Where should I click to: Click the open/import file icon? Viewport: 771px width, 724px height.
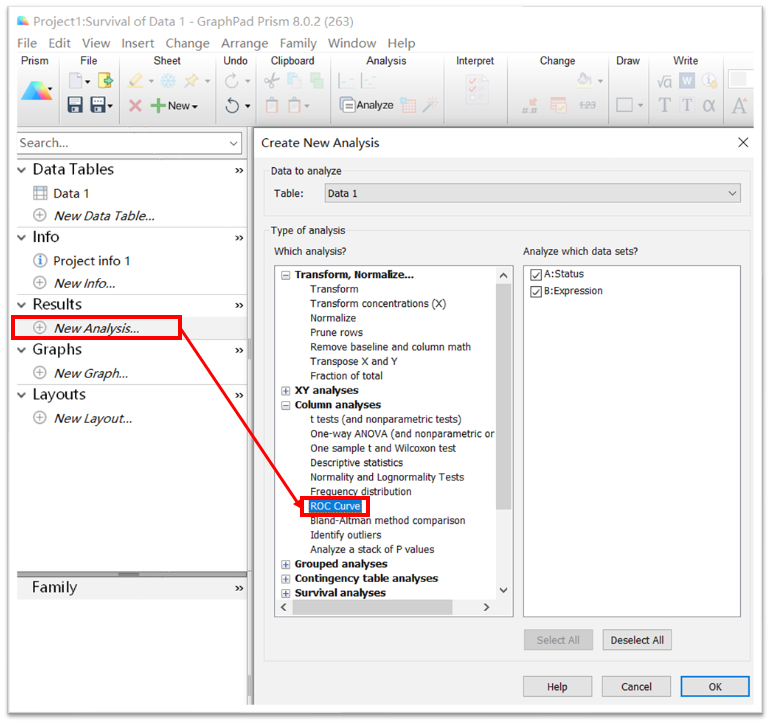tap(105, 81)
